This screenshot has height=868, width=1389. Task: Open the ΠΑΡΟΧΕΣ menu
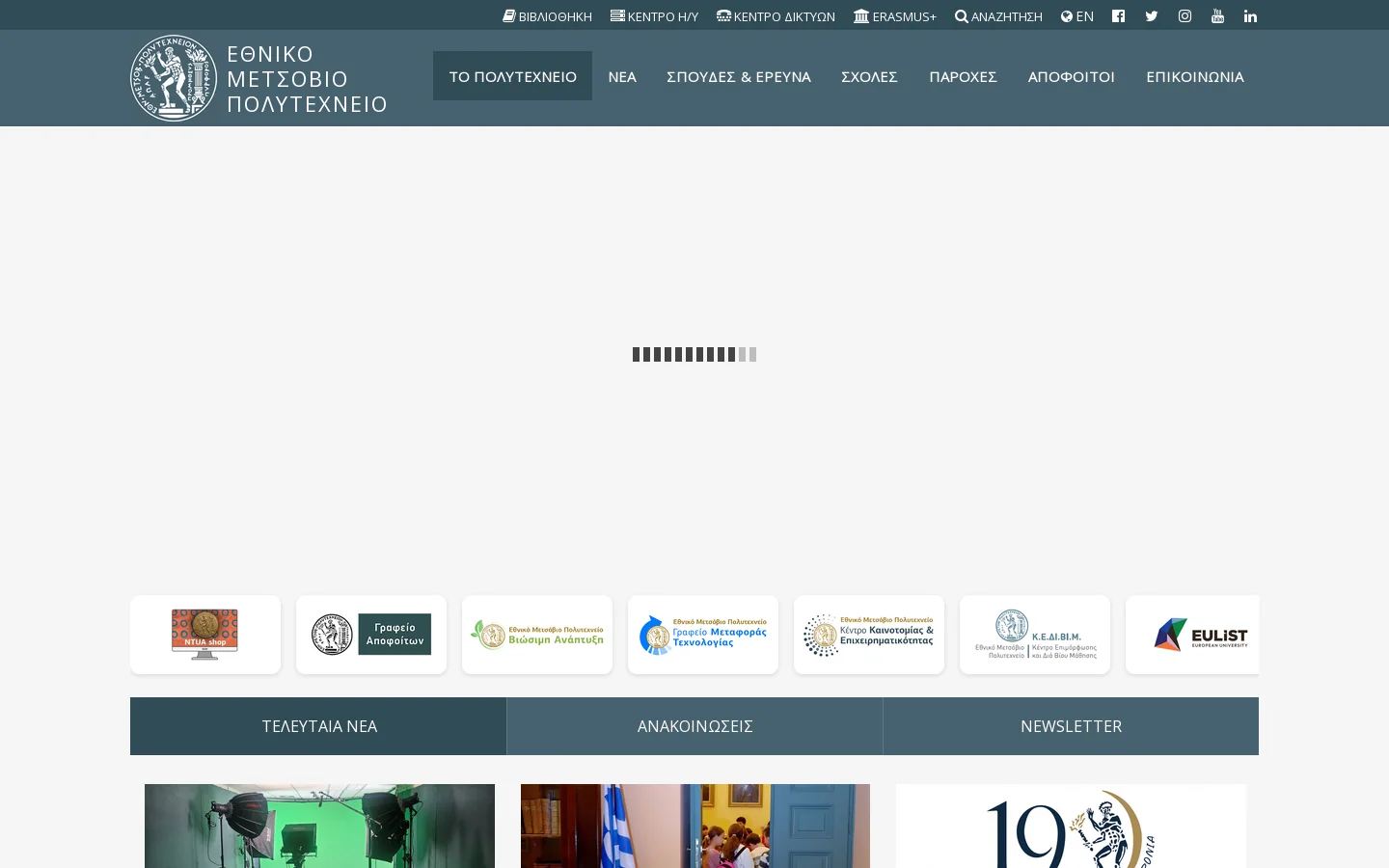[x=963, y=76]
